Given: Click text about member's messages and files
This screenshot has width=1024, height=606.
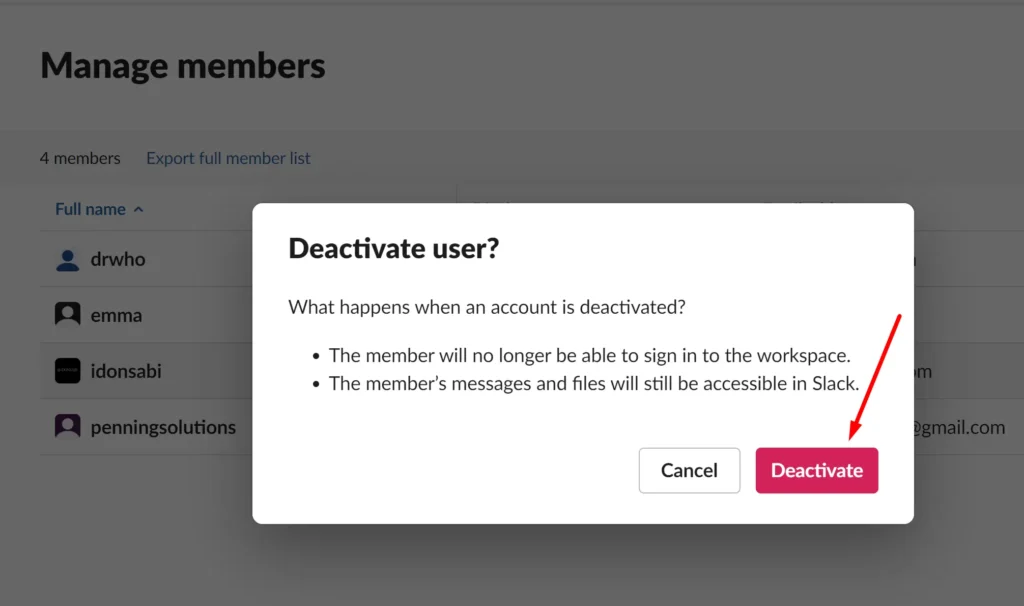Looking at the screenshot, I should (x=594, y=383).
